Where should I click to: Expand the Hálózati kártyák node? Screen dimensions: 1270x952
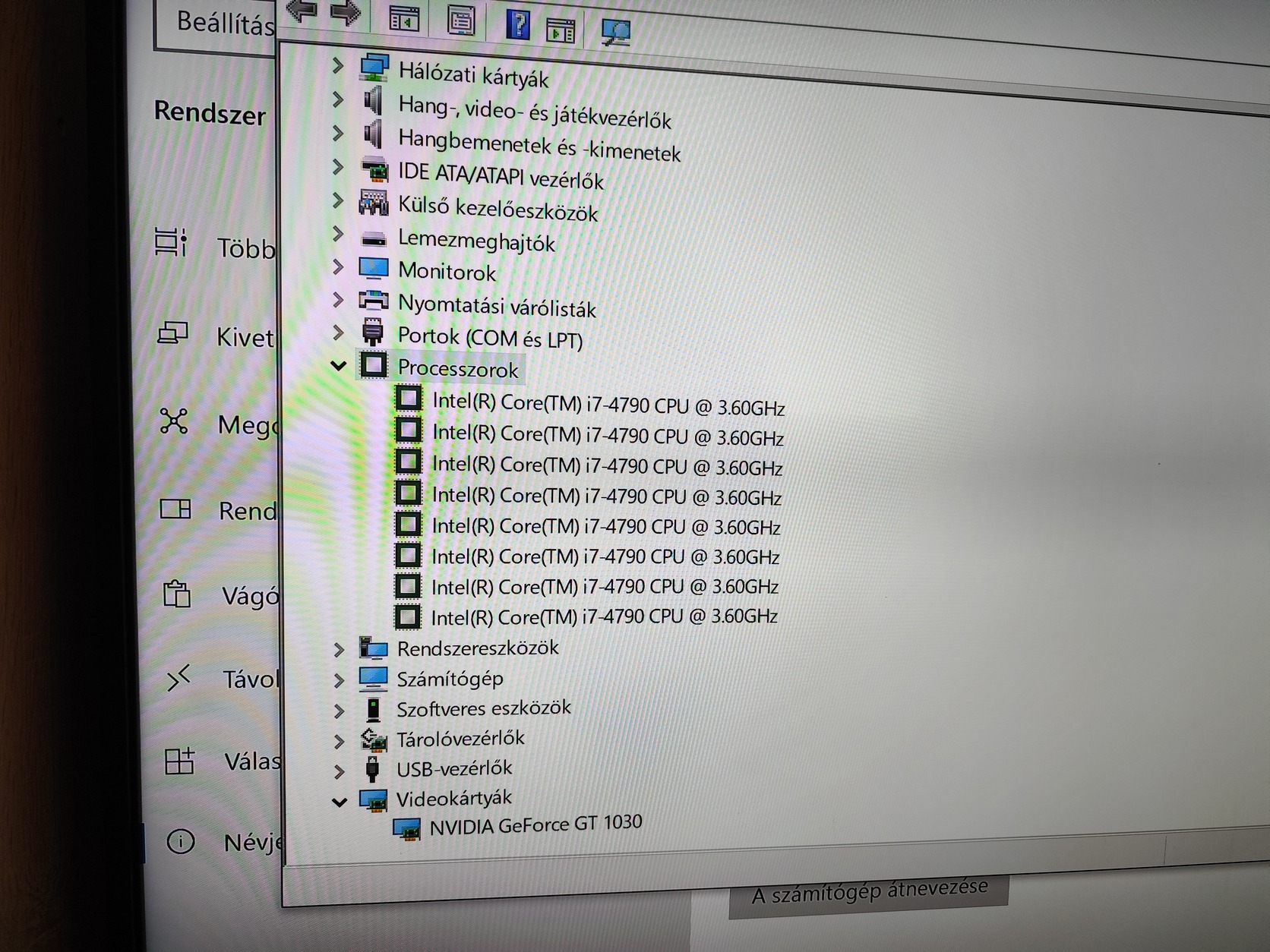pos(338,66)
